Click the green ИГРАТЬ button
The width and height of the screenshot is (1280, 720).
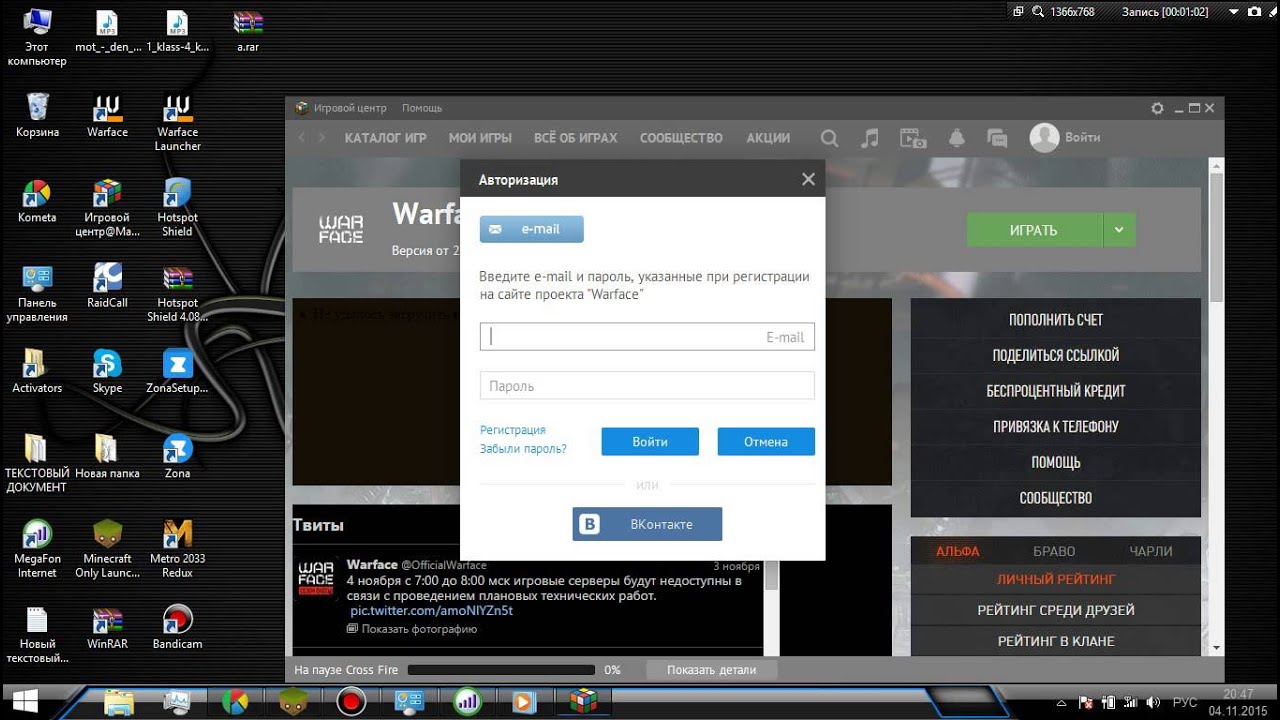click(x=1034, y=230)
